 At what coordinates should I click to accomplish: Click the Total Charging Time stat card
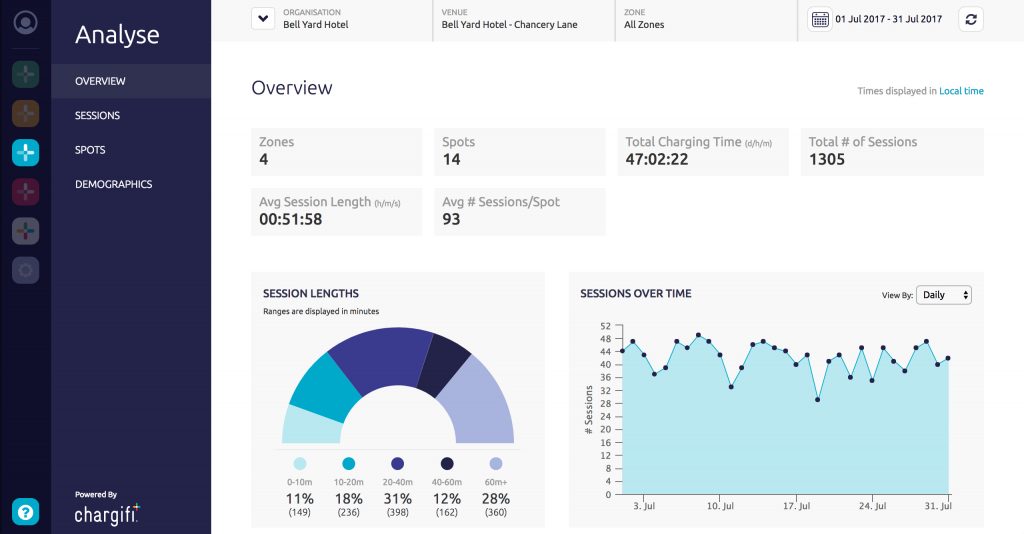pos(703,151)
